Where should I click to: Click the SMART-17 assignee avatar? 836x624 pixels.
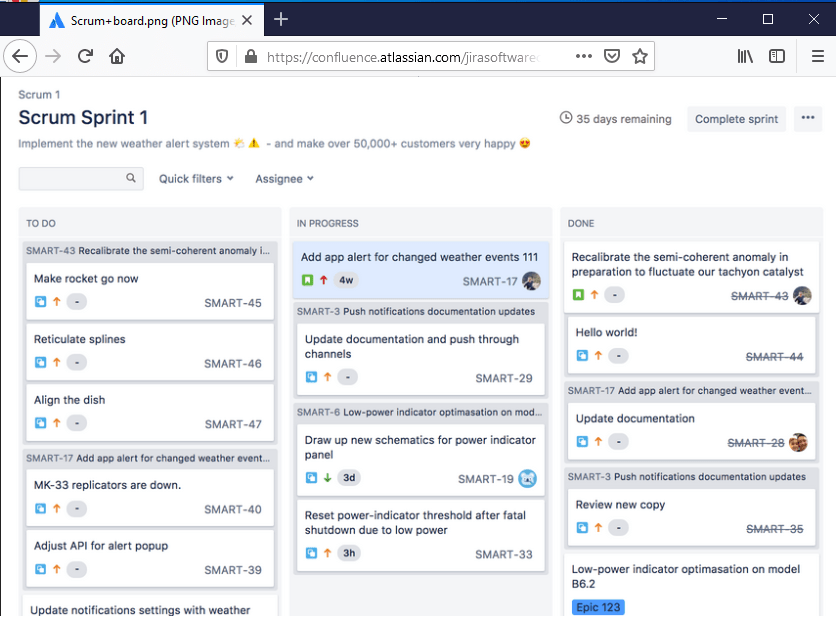coord(531,281)
